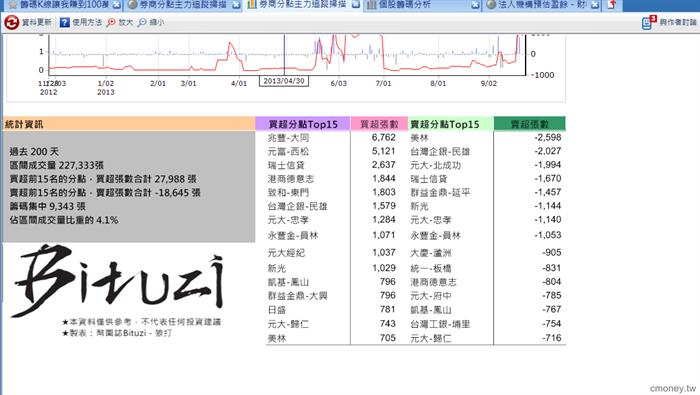Click the 縮小 zoom-out magnifier icon
The width and height of the screenshot is (700, 395).
tap(142, 22)
